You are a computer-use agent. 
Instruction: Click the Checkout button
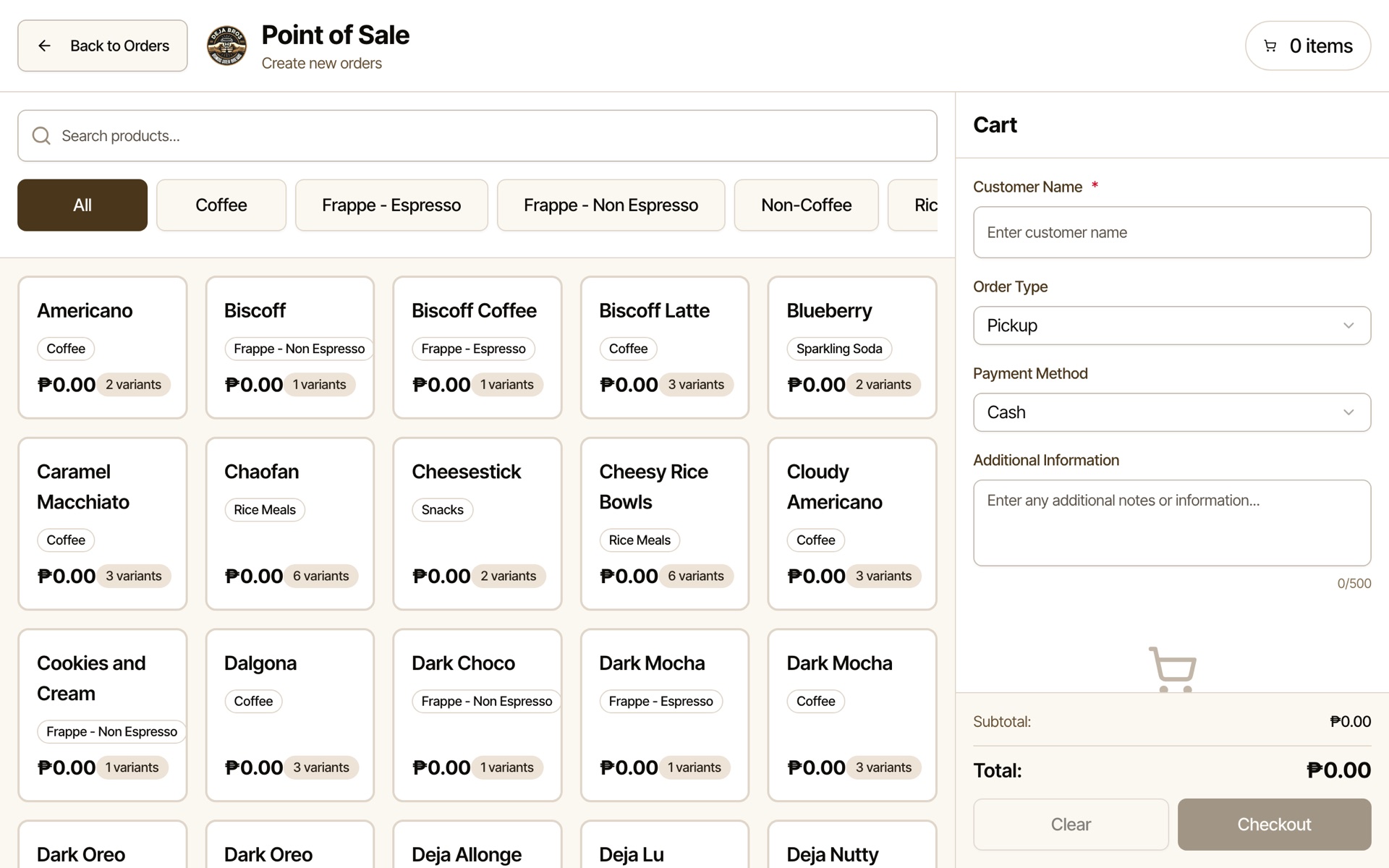point(1274,825)
